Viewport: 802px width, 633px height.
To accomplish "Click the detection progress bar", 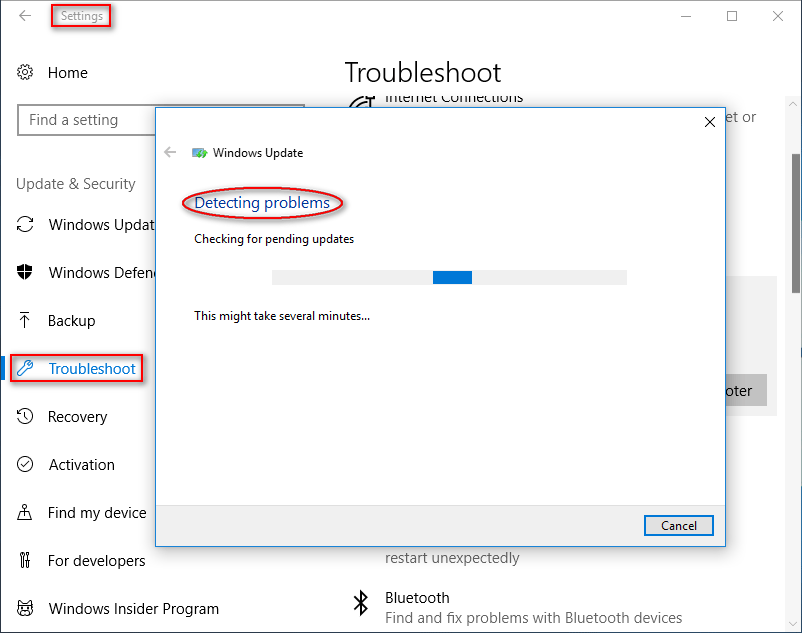I will point(449,277).
